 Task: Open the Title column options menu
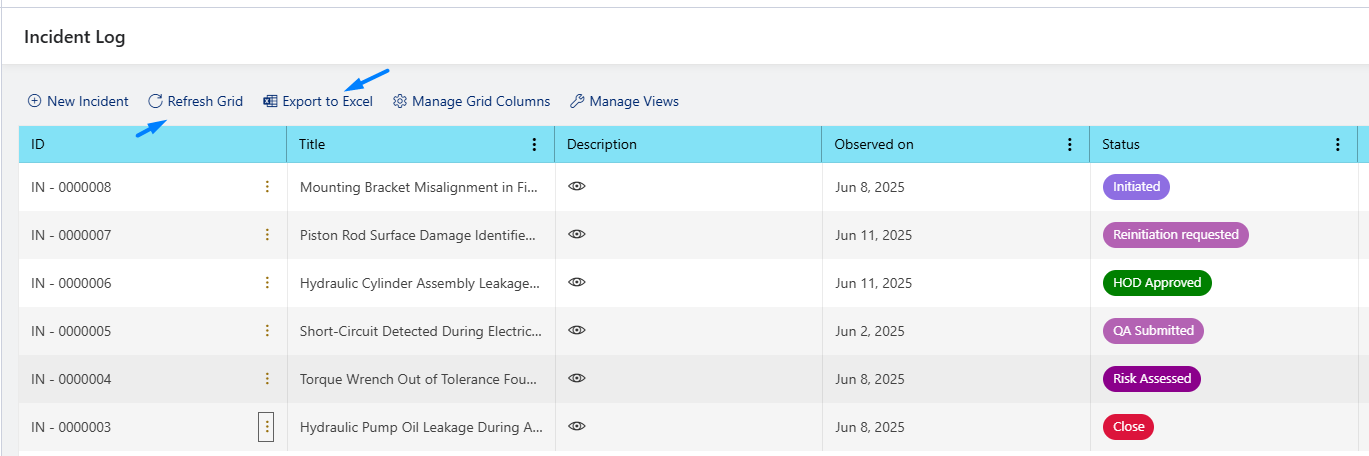click(x=534, y=144)
